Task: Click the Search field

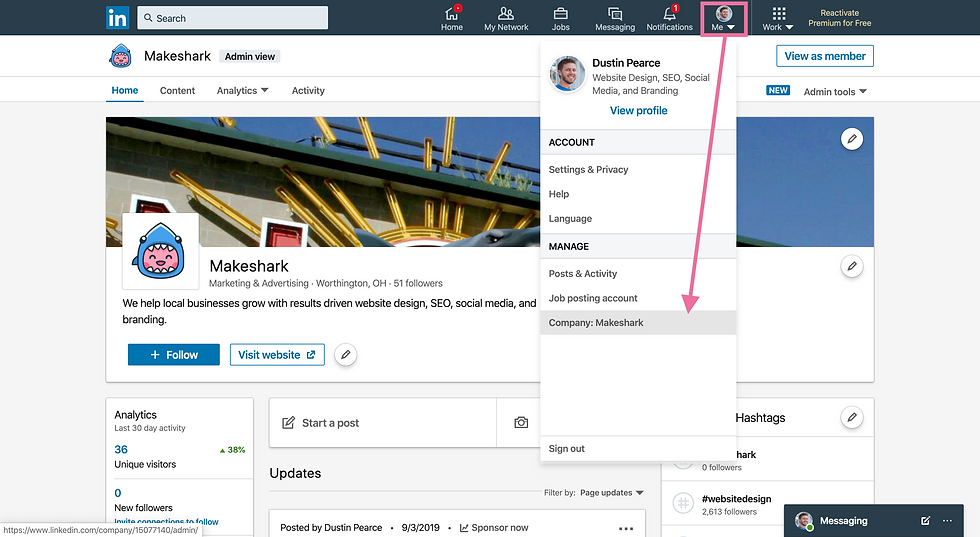Action: (232, 18)
